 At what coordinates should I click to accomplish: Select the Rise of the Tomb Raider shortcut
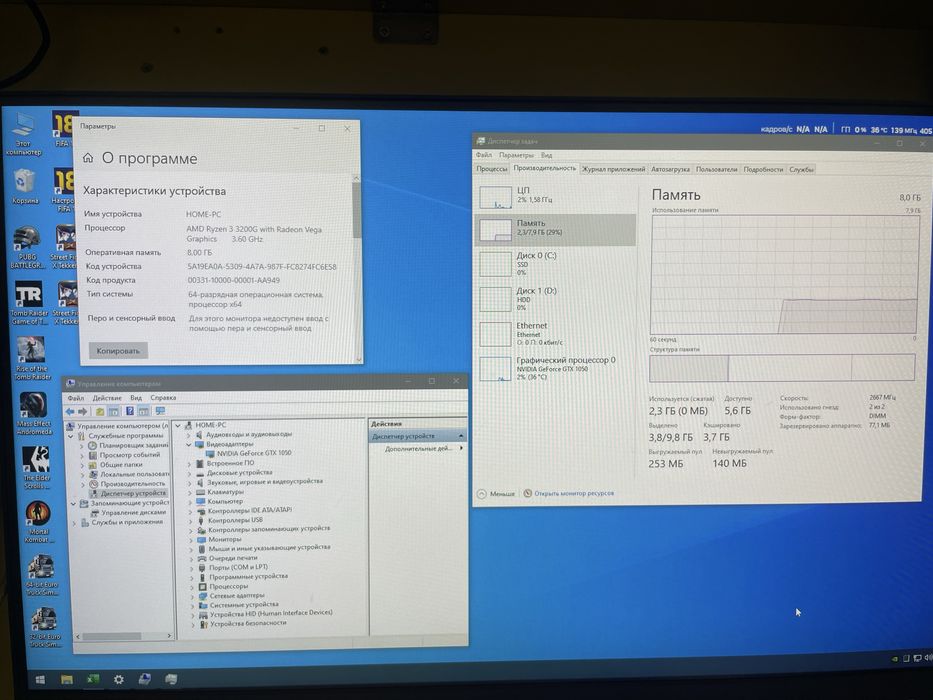point(32,358)
